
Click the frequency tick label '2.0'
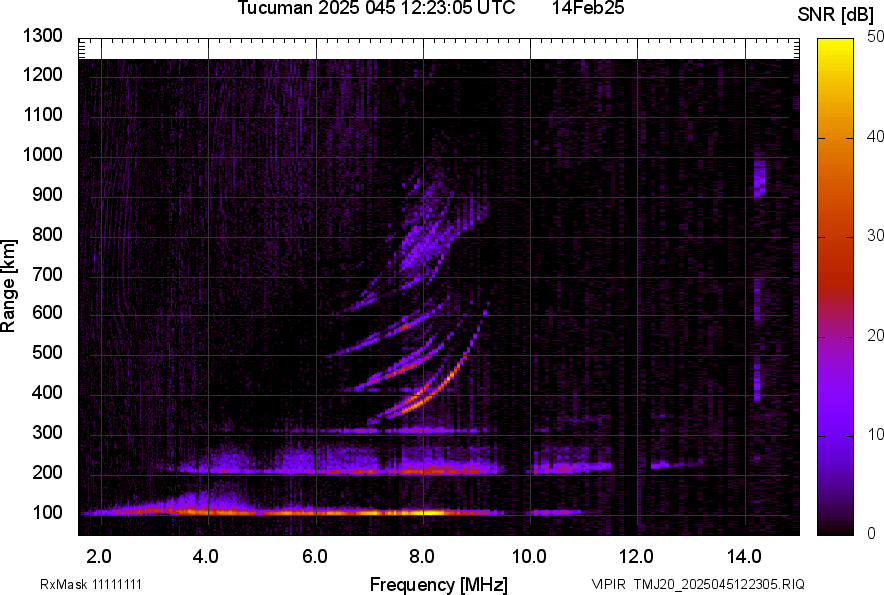pos(99,557)
